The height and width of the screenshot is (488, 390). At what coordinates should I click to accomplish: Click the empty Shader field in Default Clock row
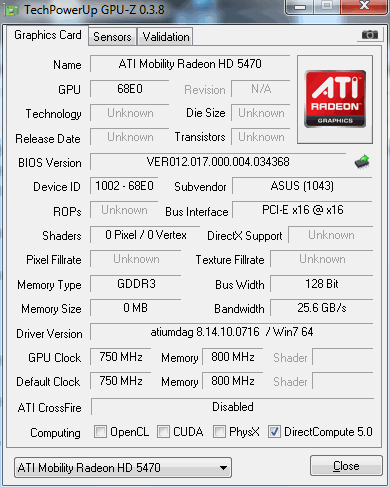tap(343, 381)
